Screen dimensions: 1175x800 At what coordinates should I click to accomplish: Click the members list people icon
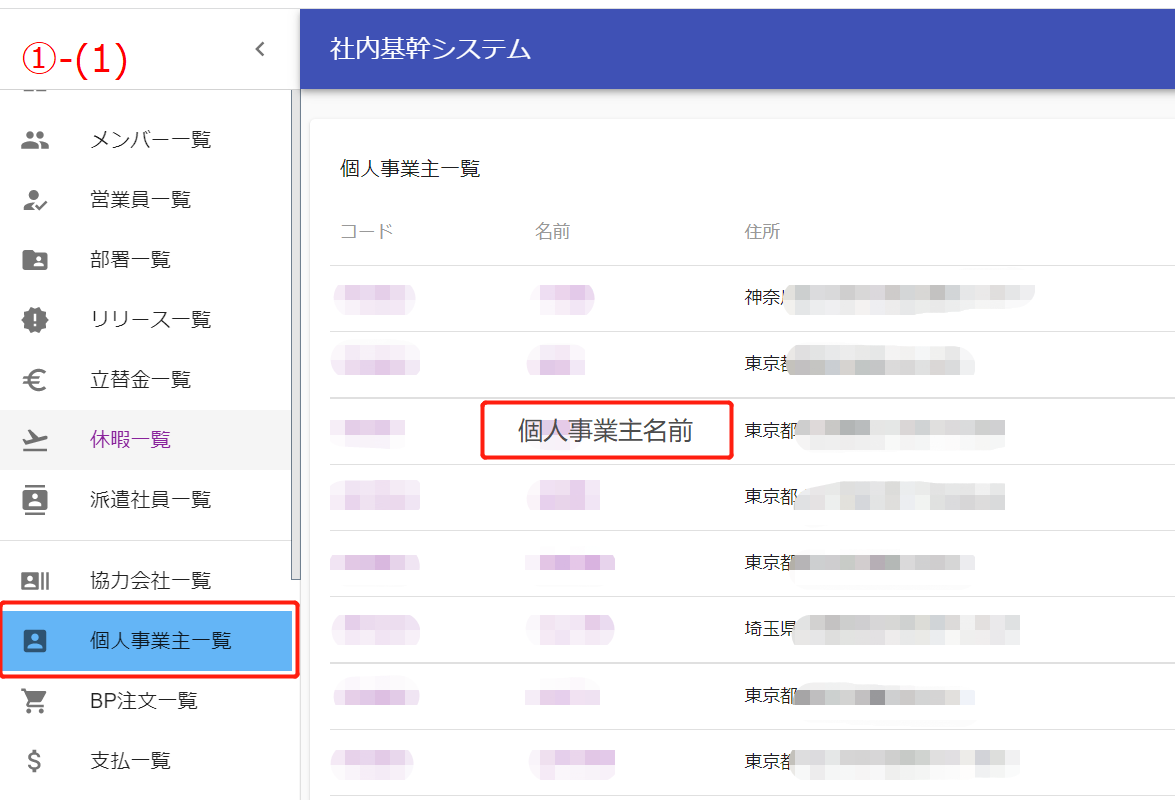(35, 140)
